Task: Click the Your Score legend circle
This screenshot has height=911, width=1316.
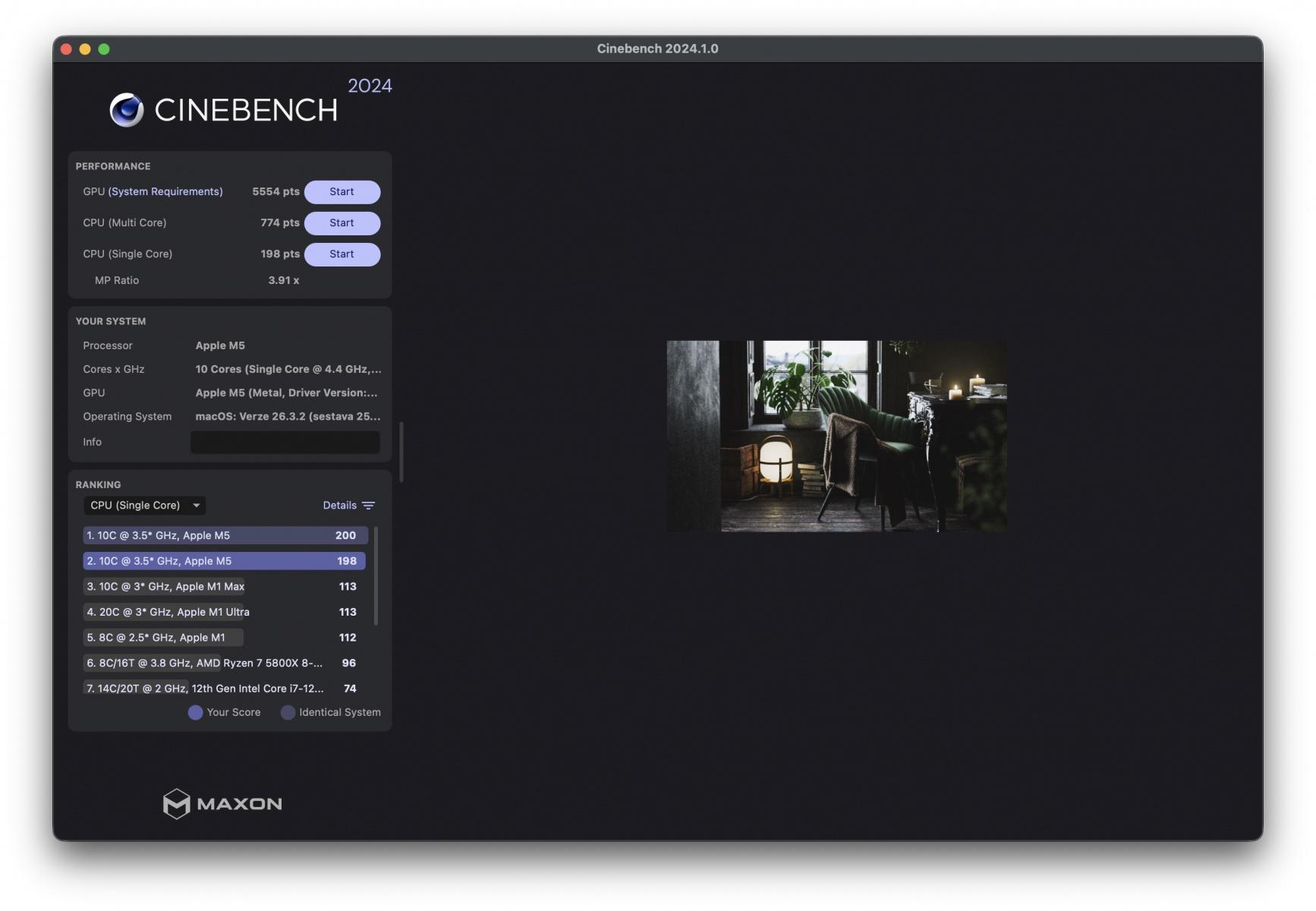Action: (195, 712)
